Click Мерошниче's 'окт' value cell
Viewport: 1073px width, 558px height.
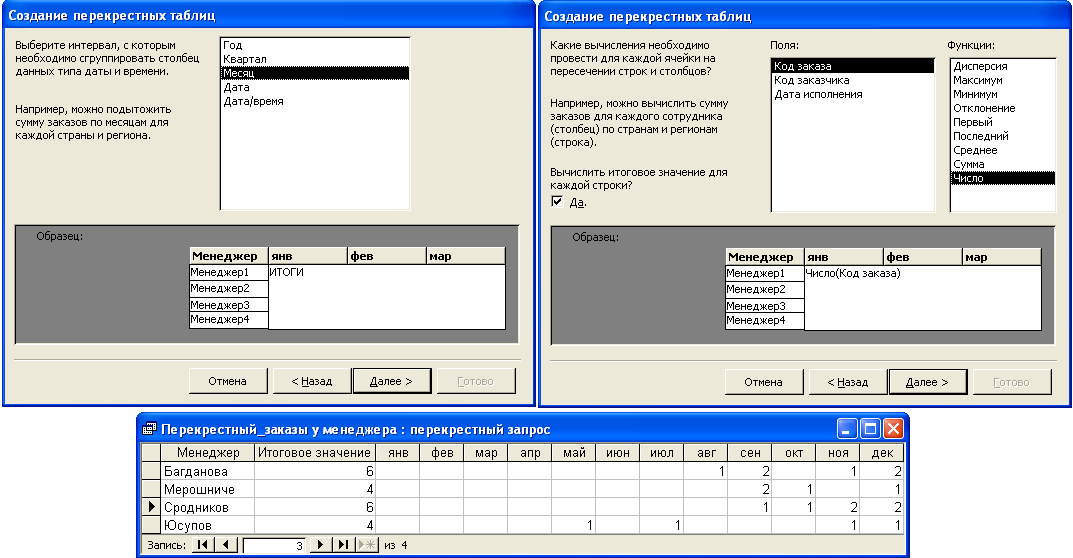coord(794,489)
